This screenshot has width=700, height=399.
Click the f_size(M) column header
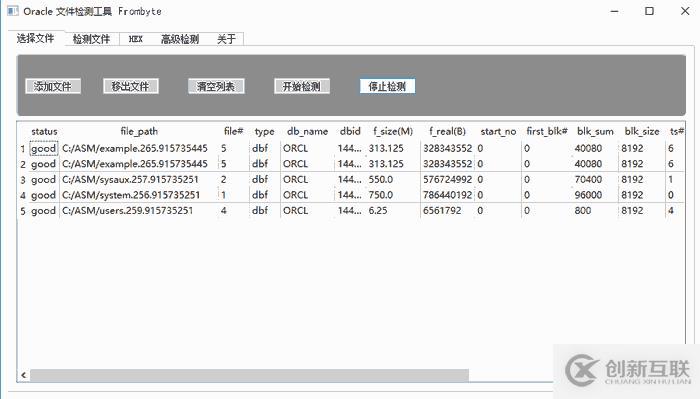pyautogui.click(x=393, y=131)
